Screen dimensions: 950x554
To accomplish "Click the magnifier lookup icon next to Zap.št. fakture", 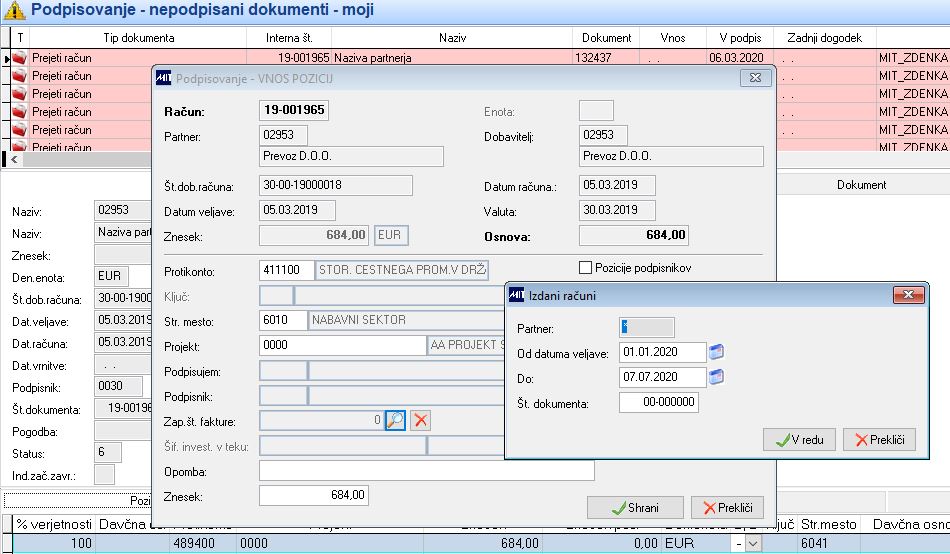I will point(395,420).
